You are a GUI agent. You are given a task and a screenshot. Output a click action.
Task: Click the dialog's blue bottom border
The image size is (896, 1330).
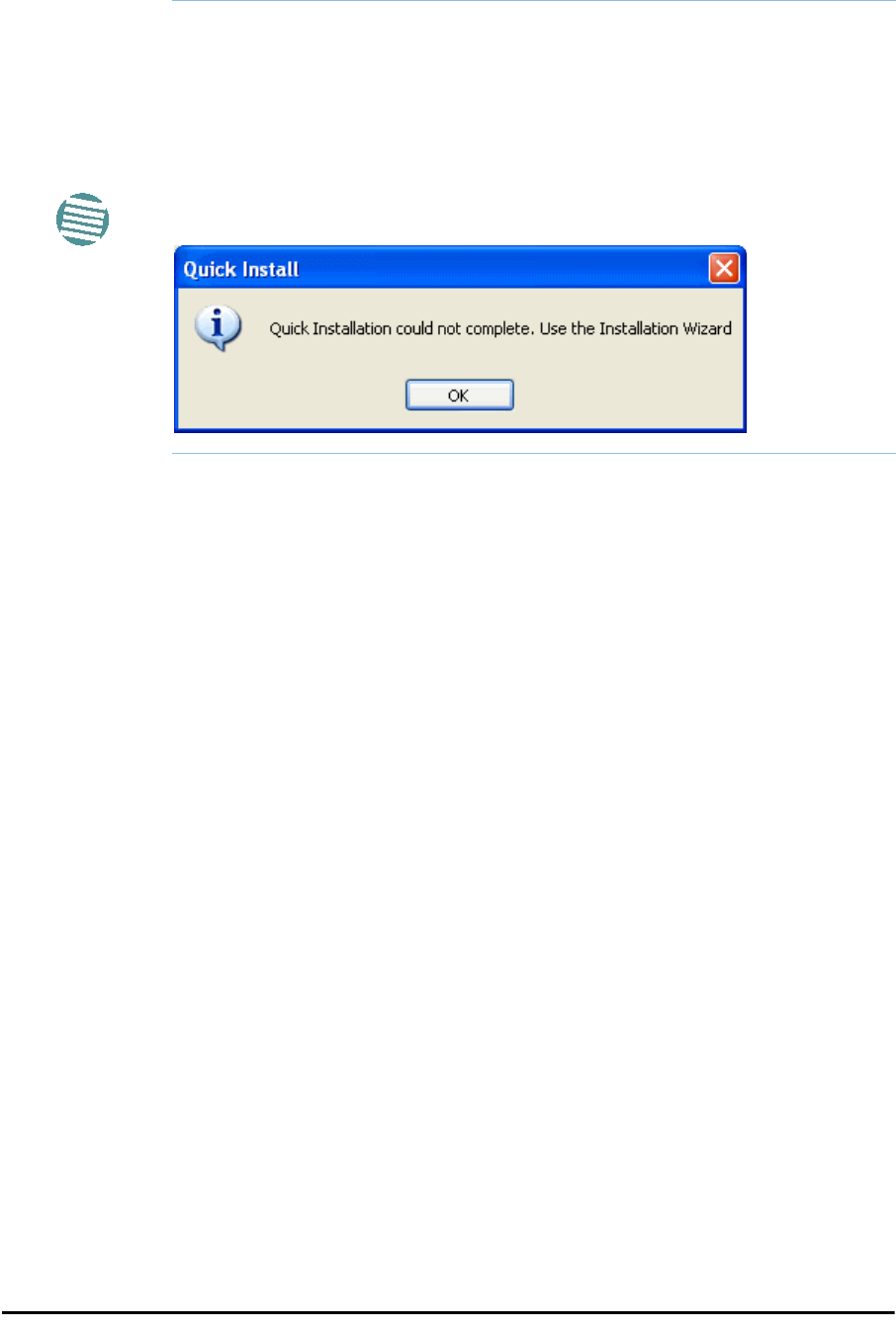tap(460, 430)
